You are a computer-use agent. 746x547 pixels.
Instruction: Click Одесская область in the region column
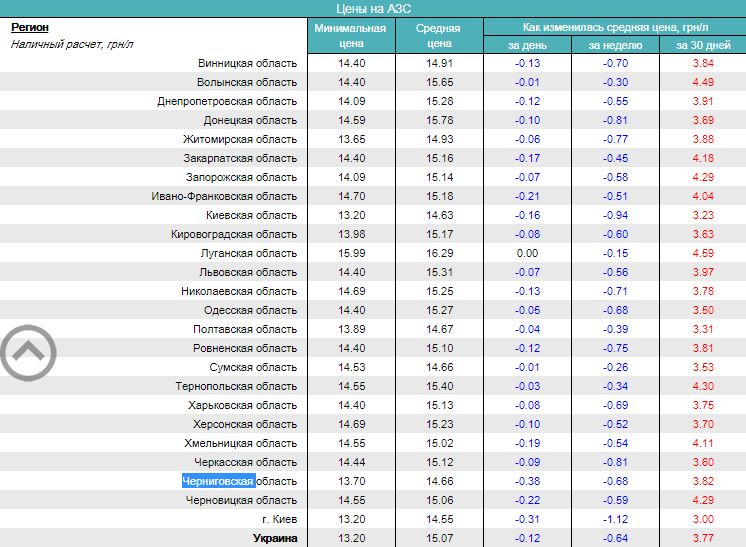click(x=250, y=311)
